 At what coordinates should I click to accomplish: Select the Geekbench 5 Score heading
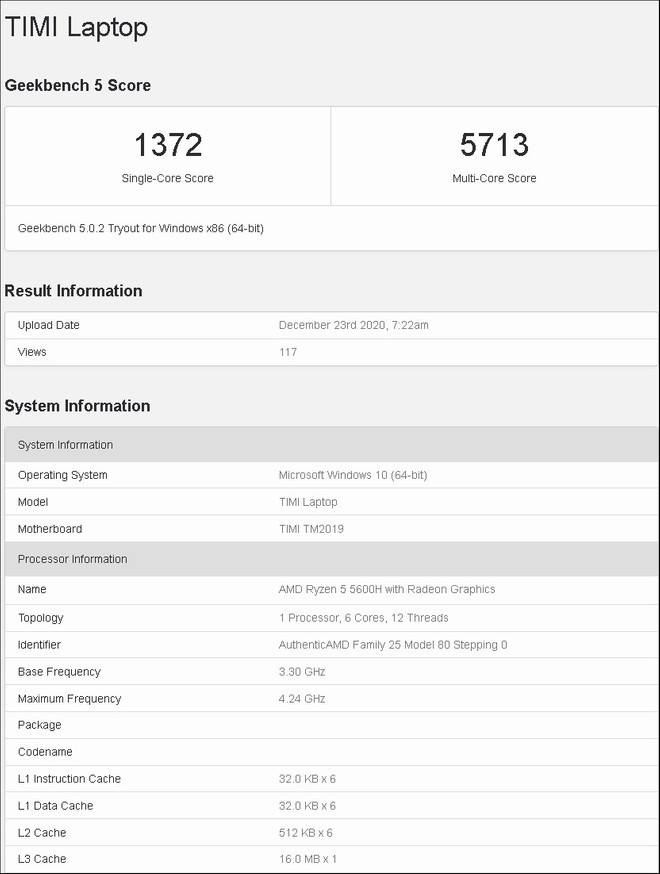[77, 85]
